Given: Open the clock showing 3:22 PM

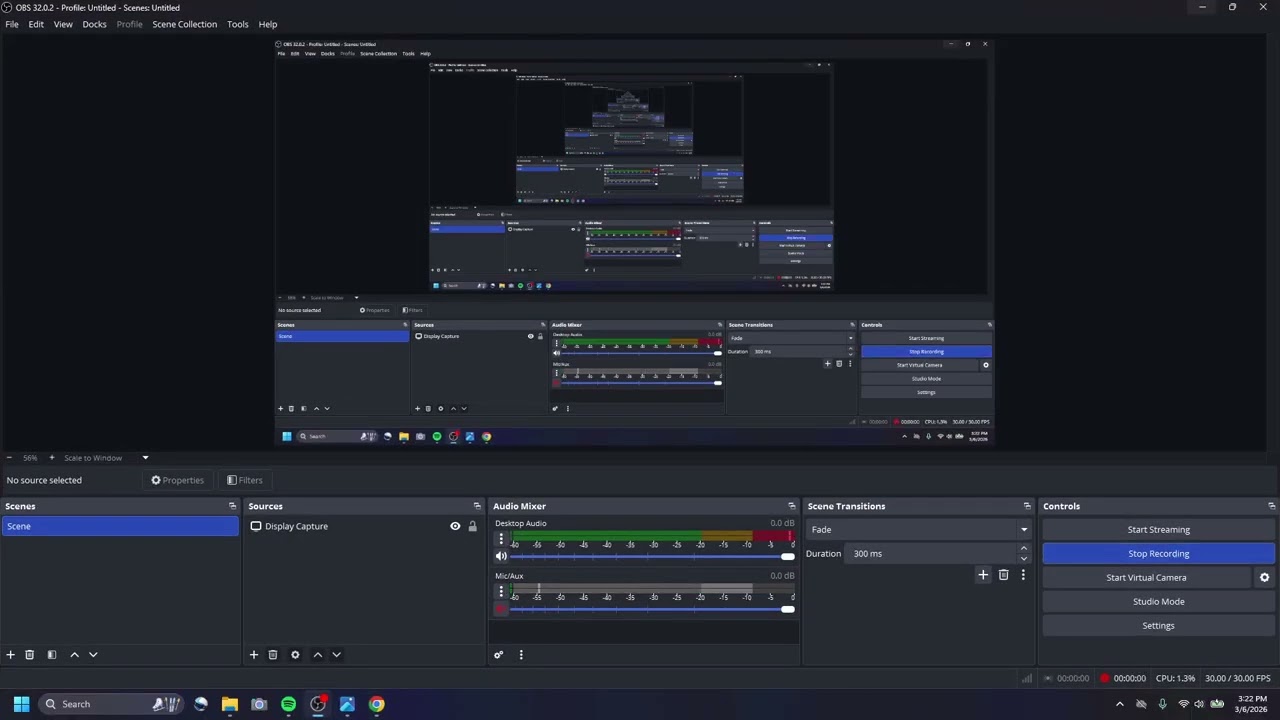Looking at the screenshot, I should point(1251,704).
